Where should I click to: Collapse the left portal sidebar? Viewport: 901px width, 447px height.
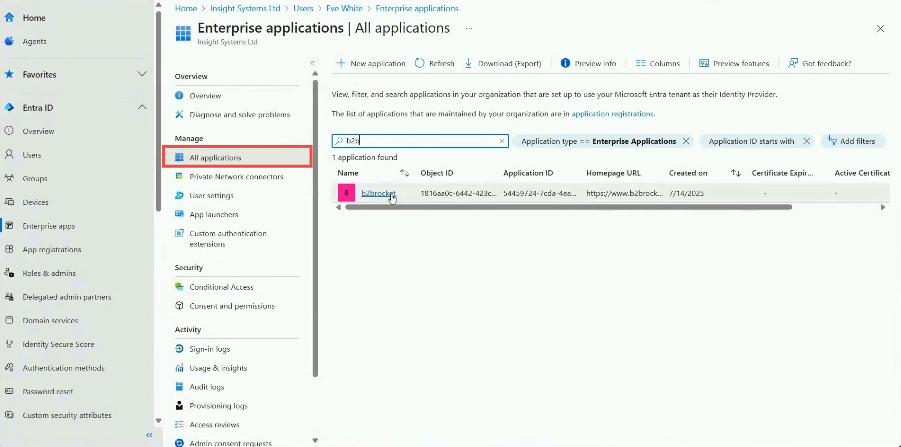tap(149, 435)
